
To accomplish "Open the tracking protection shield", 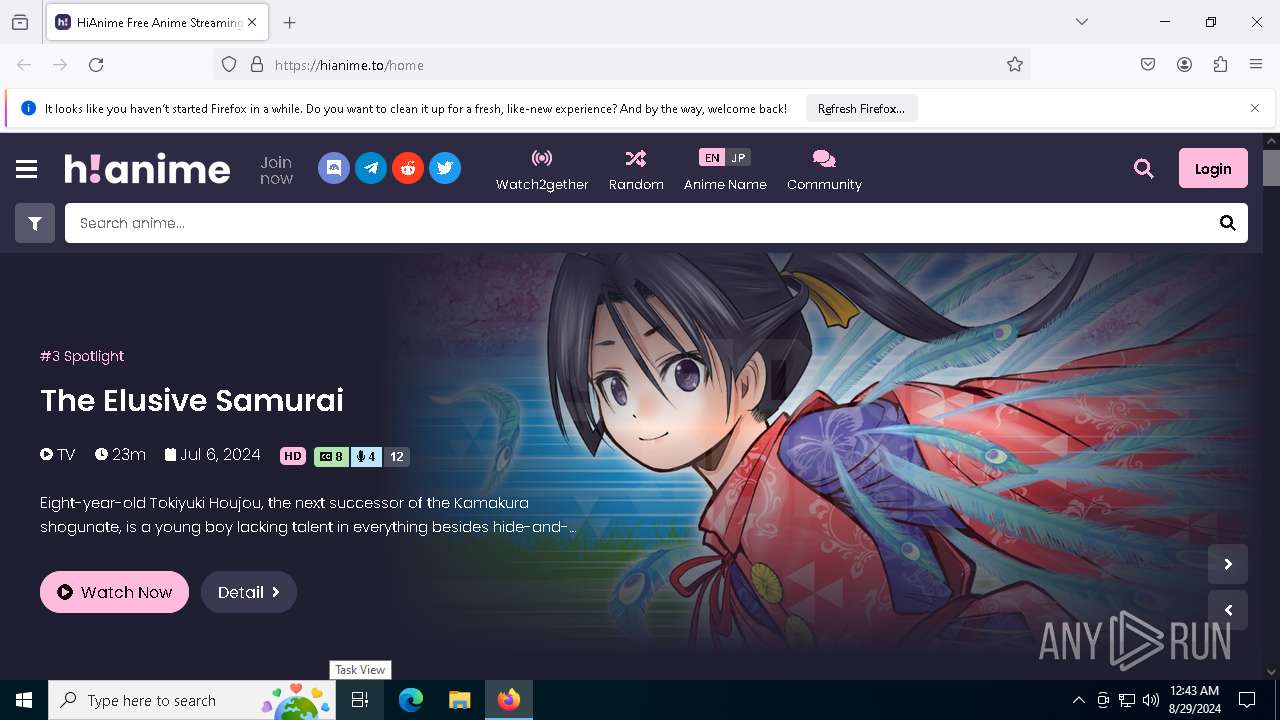I will tap(229, 65).
